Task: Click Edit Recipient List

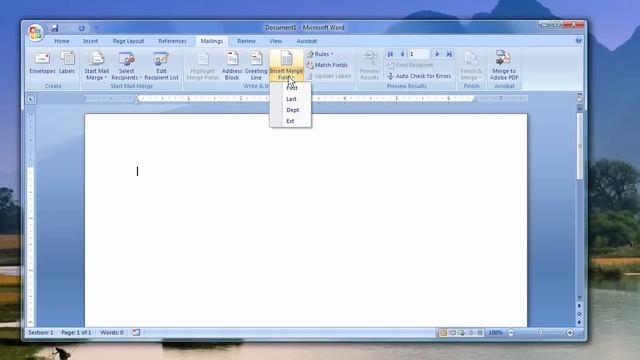Action: pos(161,65)
